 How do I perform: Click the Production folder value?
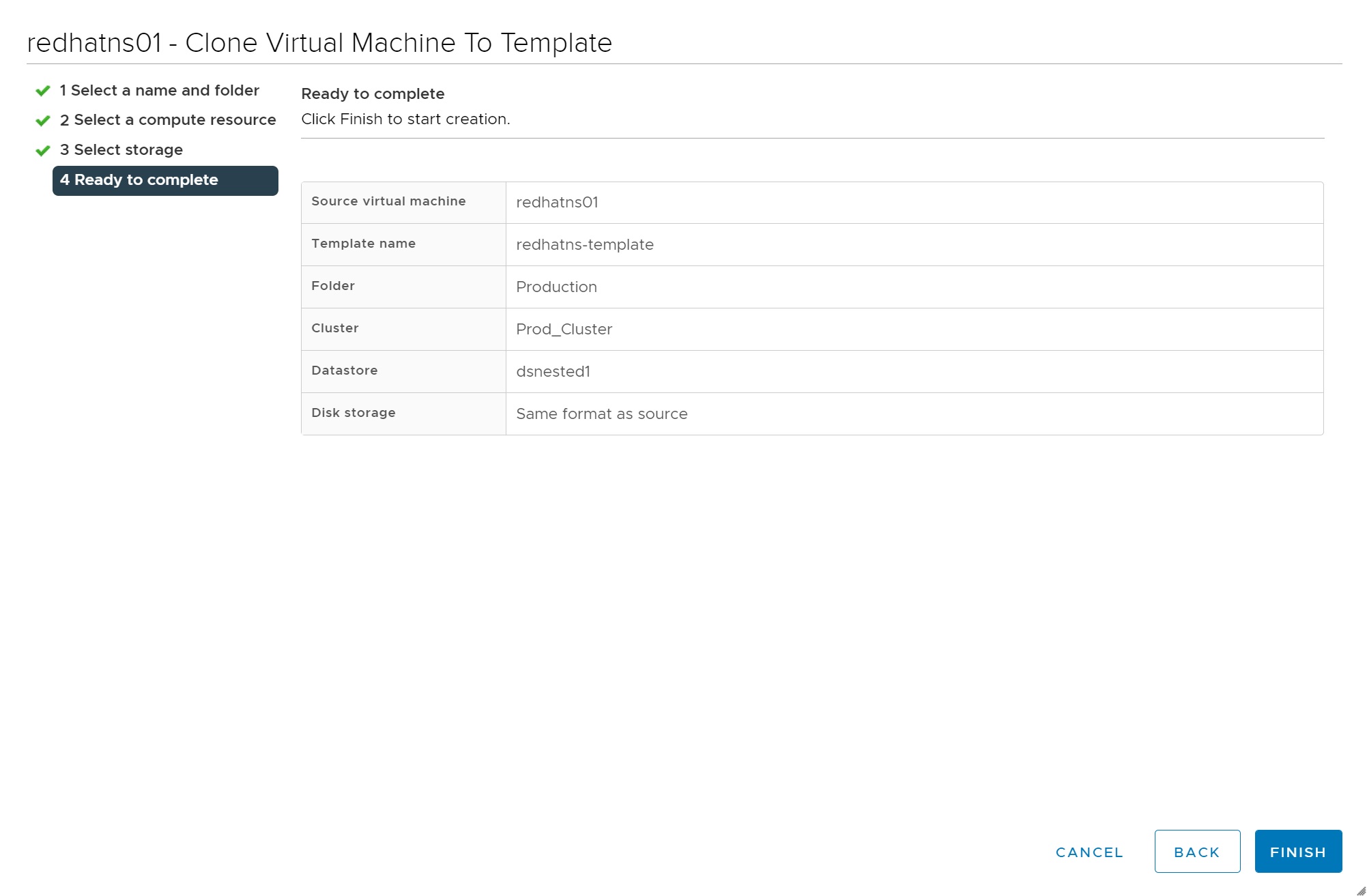tap(556, 287)
